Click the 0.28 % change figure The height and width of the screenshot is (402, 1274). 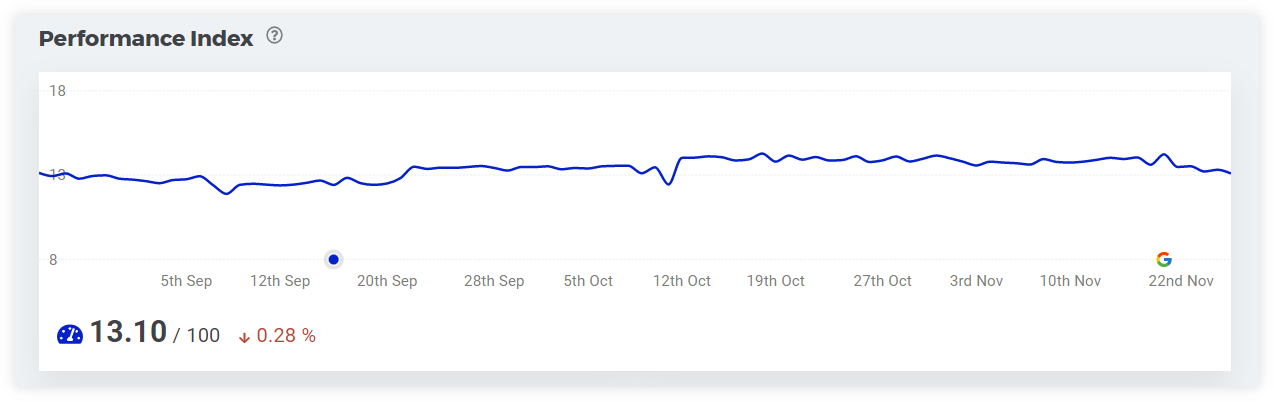286,336
